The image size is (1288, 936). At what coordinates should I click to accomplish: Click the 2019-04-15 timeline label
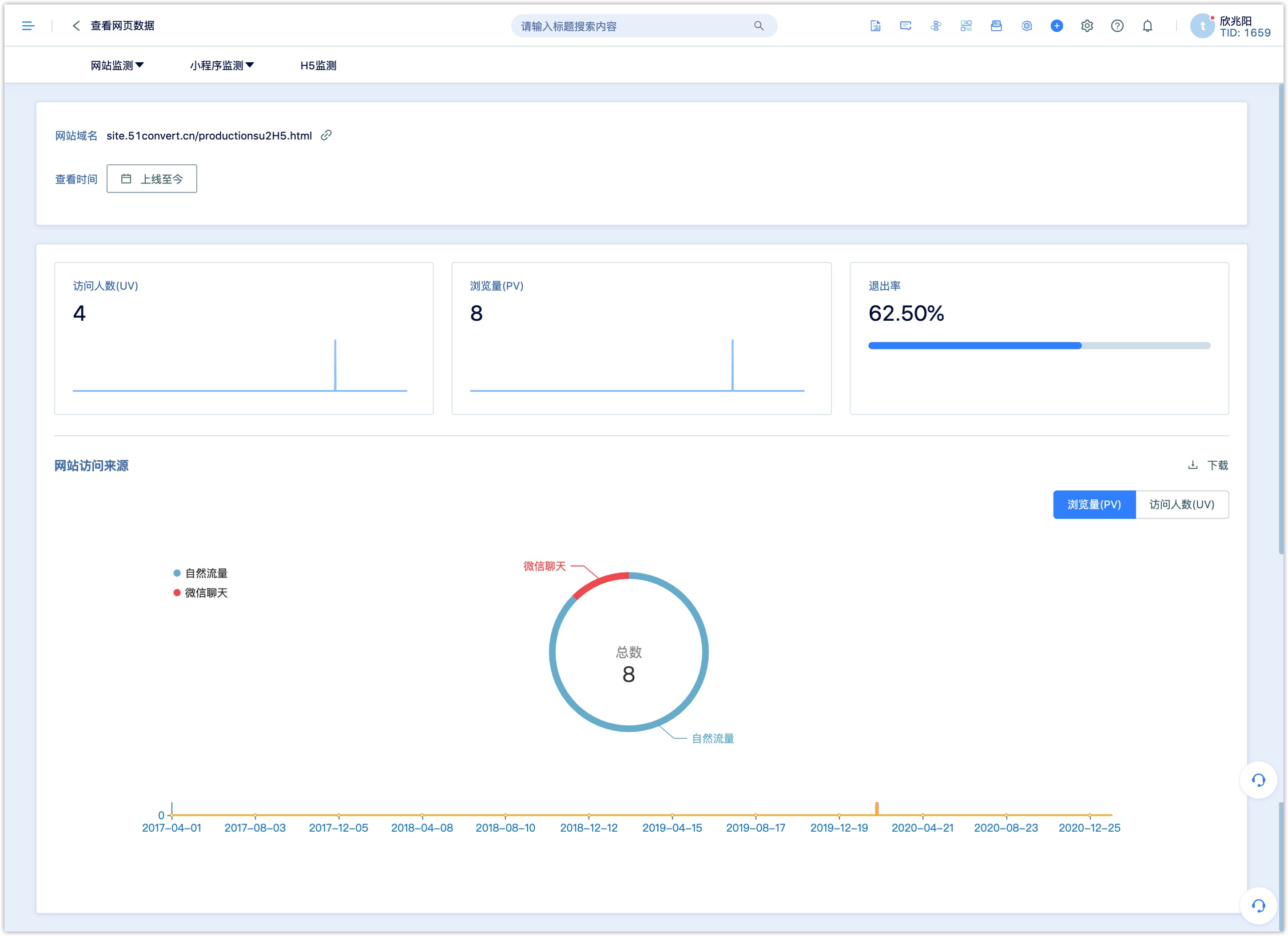pyautogui.click(x=672, y=828)
